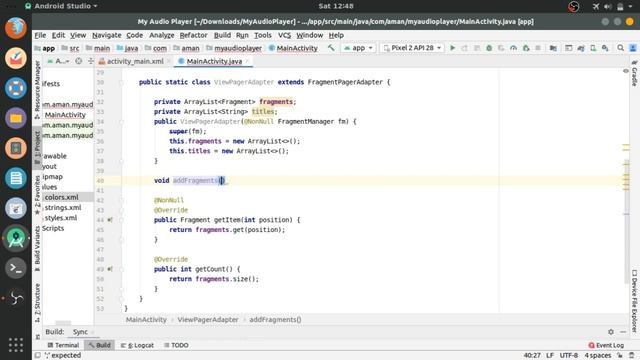The height and width of the screenshot is (360, 640).
Task: Hide the Build panel with minimize dash
Action: (623, 332)
